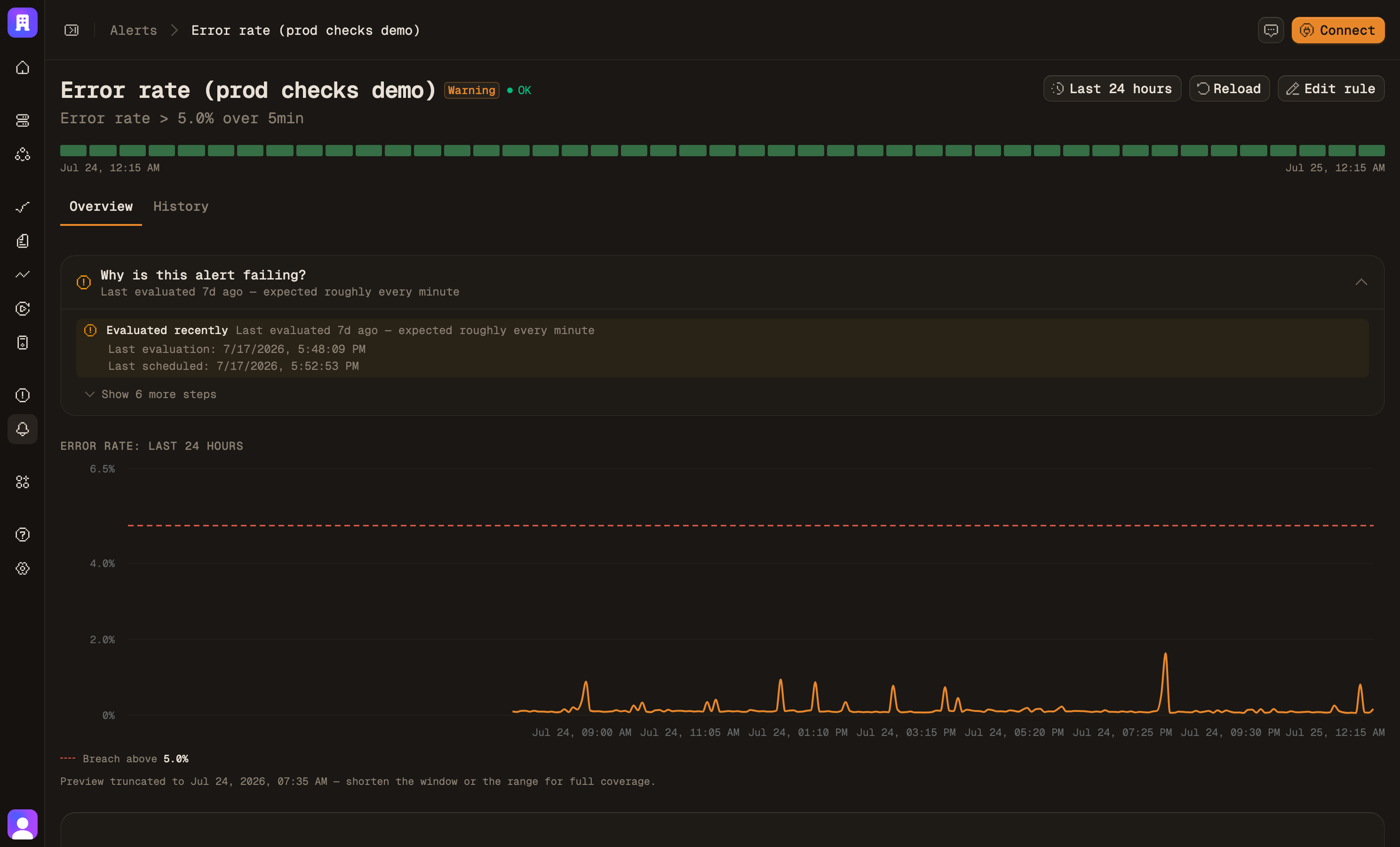
Task: Reload the alert data
Action: (1229, 88)
